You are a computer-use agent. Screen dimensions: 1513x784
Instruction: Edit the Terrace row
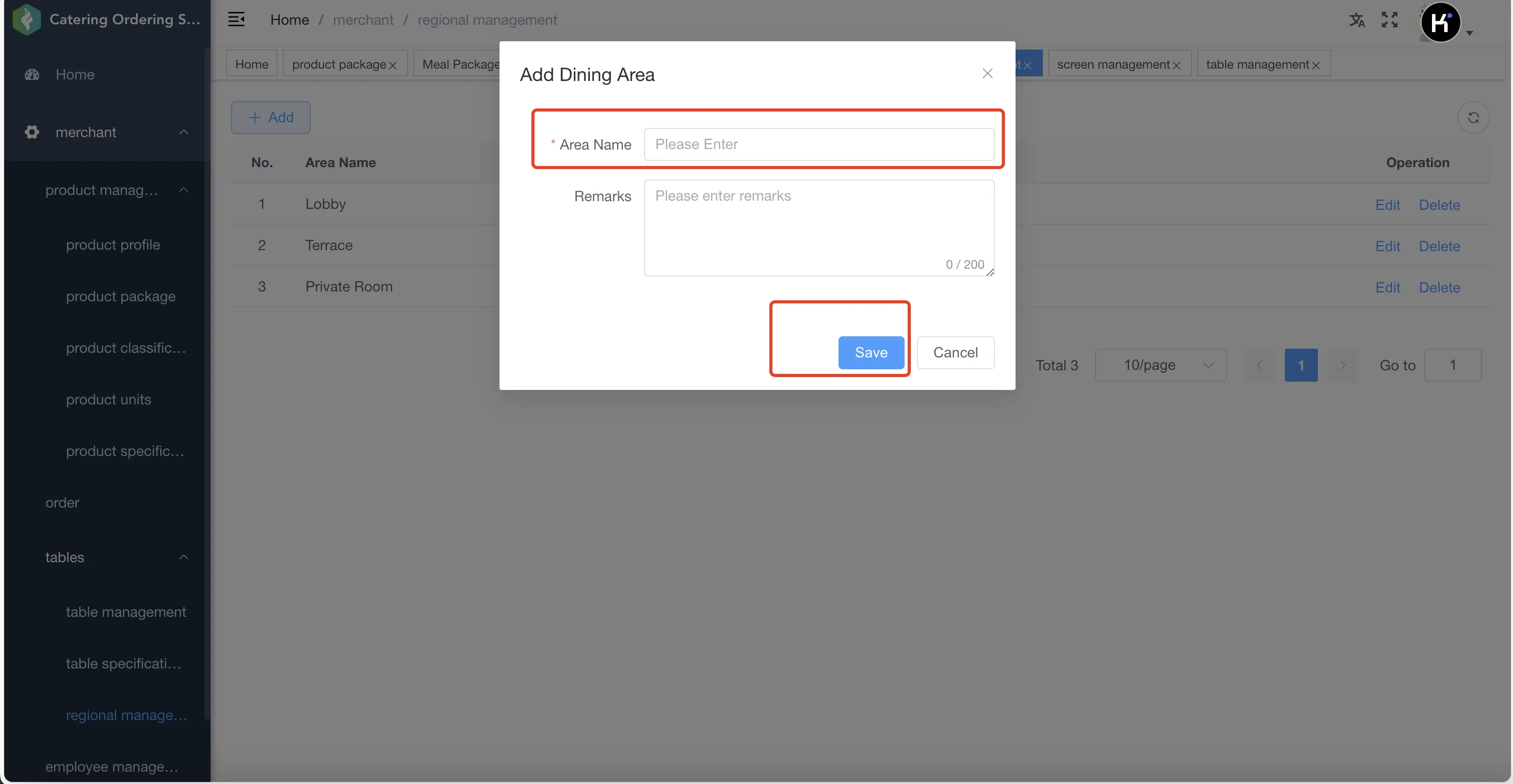coord(1387,246)
